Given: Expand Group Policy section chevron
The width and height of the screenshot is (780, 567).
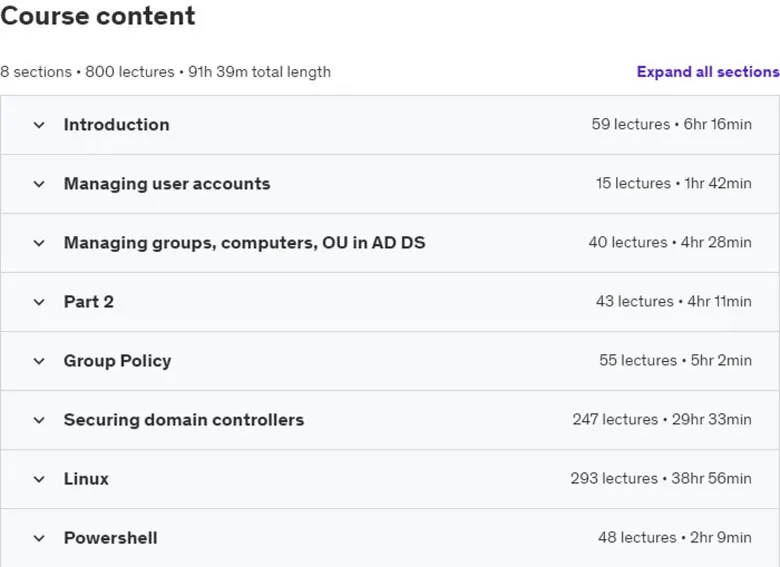Looking at the screenshot, I should (39, 361).
